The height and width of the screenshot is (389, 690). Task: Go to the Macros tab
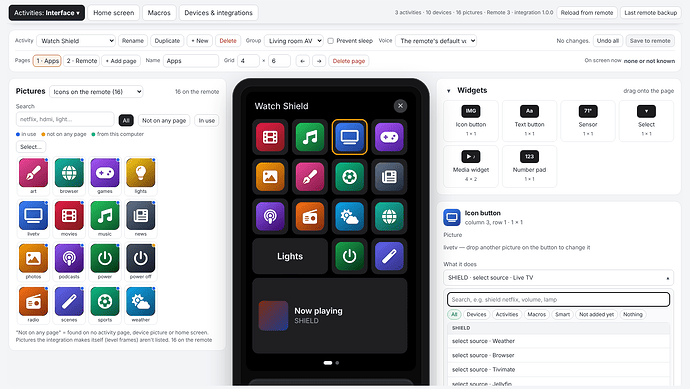[159, 13]
